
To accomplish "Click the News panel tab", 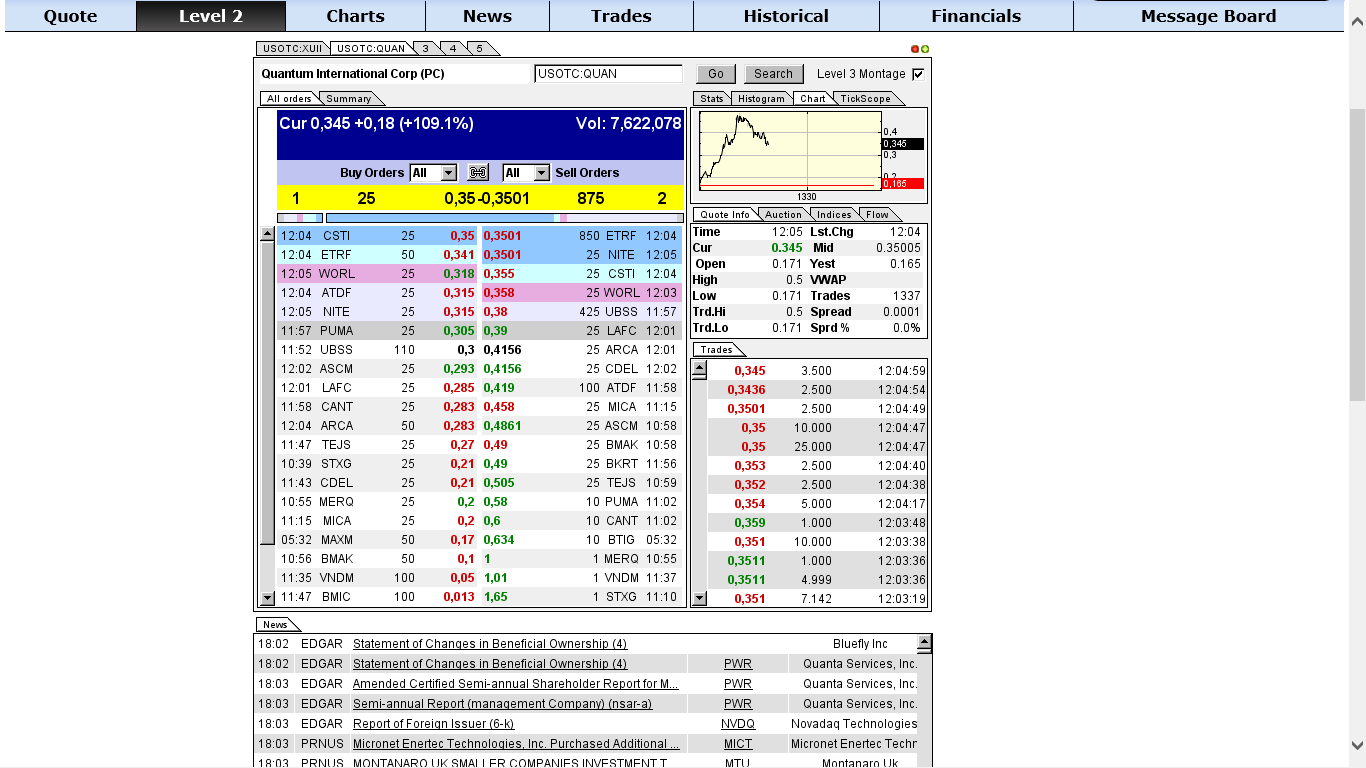I will click(275, 624).
